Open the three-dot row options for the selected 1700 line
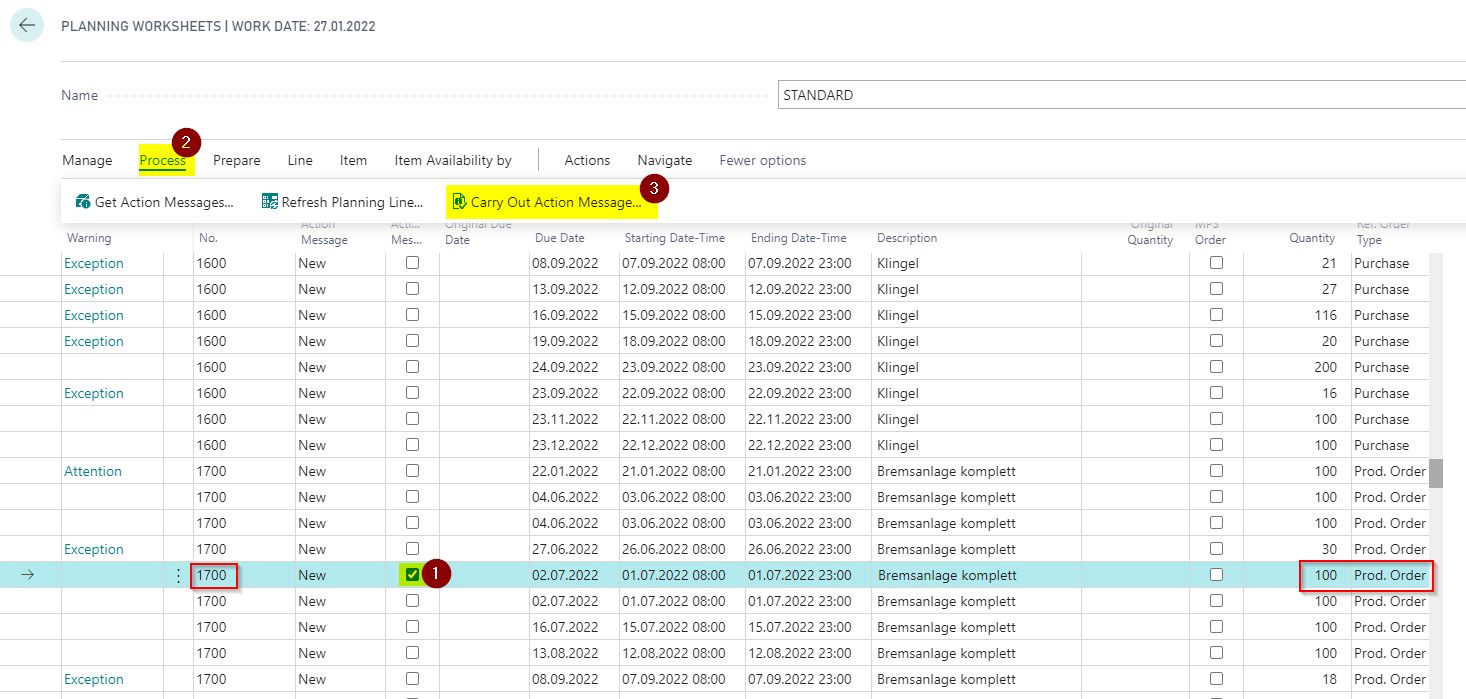Viewport: 1466px width, 699px height. tap(179, 575)
